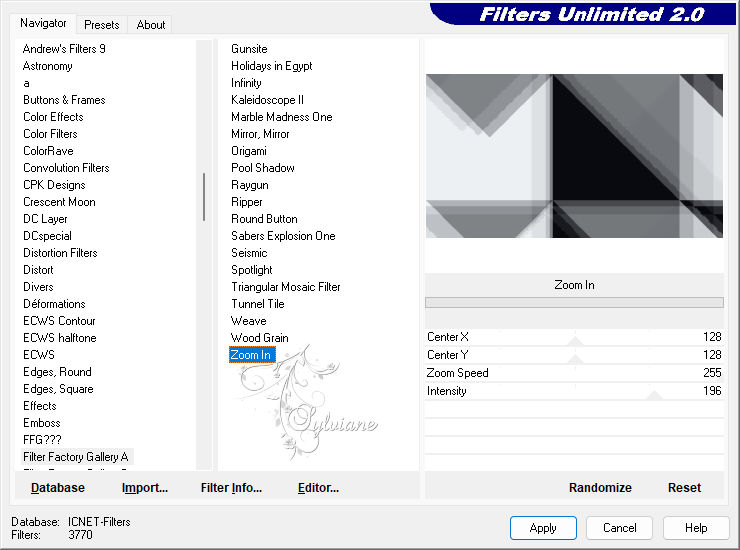
Task: Select the DCspecial category
Action: pos(48,236)
